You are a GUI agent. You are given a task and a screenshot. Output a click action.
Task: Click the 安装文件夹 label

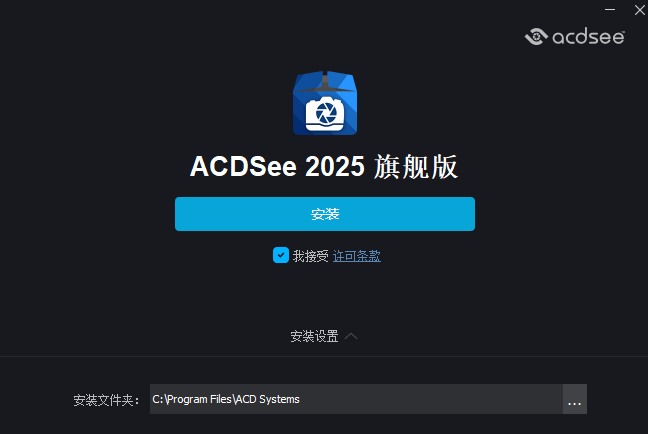[x=106, y=400]
